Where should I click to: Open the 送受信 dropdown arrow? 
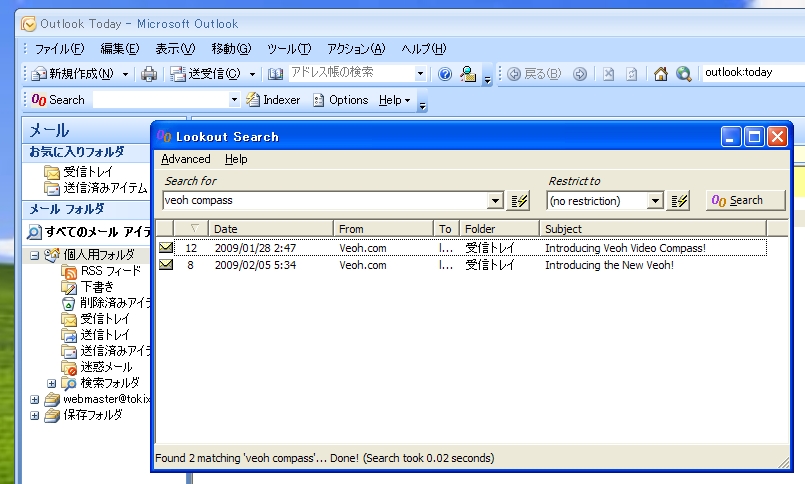click(x=252, y=74)
